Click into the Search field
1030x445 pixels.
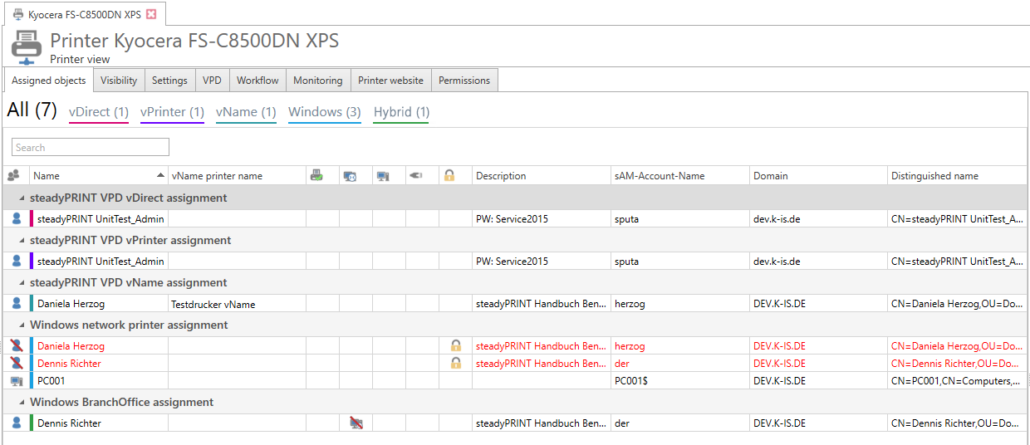pyautogui.click(x=91, y=147)
